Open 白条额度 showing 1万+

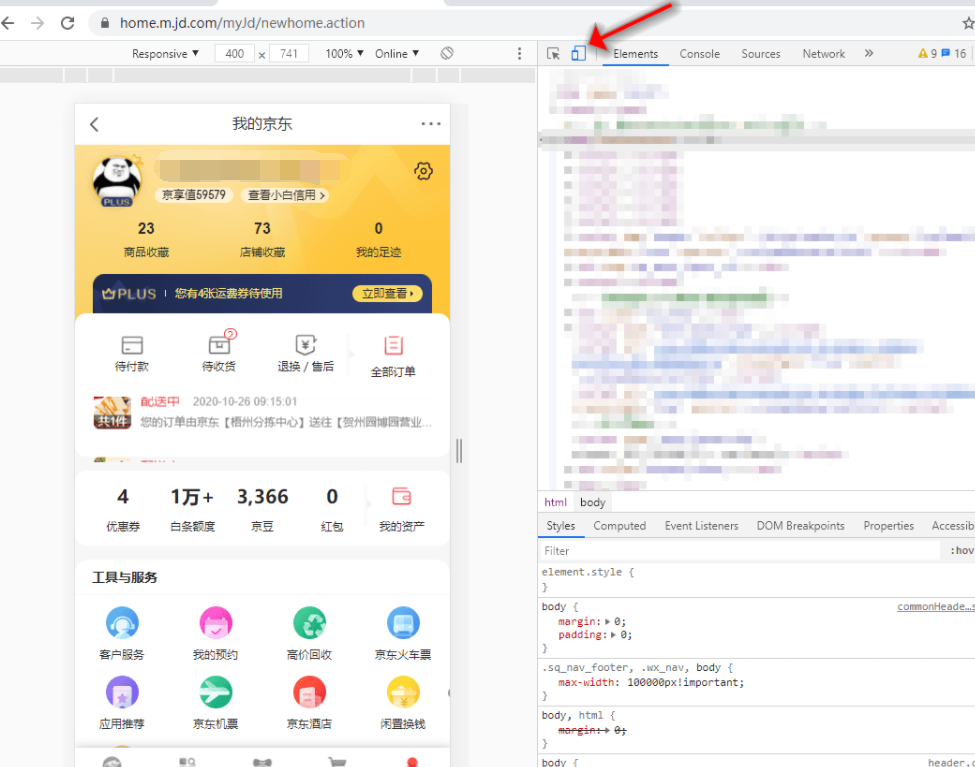[x=193, y=509]
